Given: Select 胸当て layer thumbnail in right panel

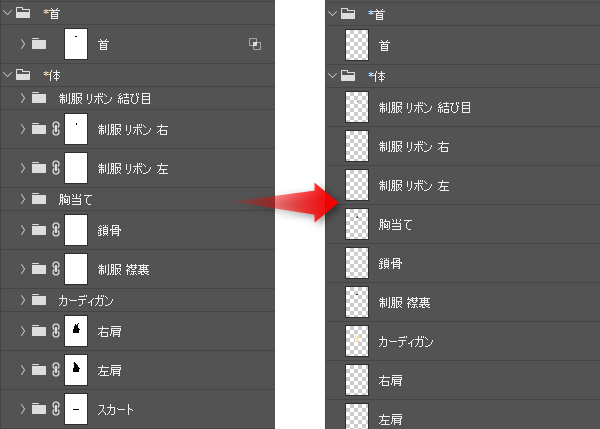Looking at the screenshot, I should coord(357,224).
